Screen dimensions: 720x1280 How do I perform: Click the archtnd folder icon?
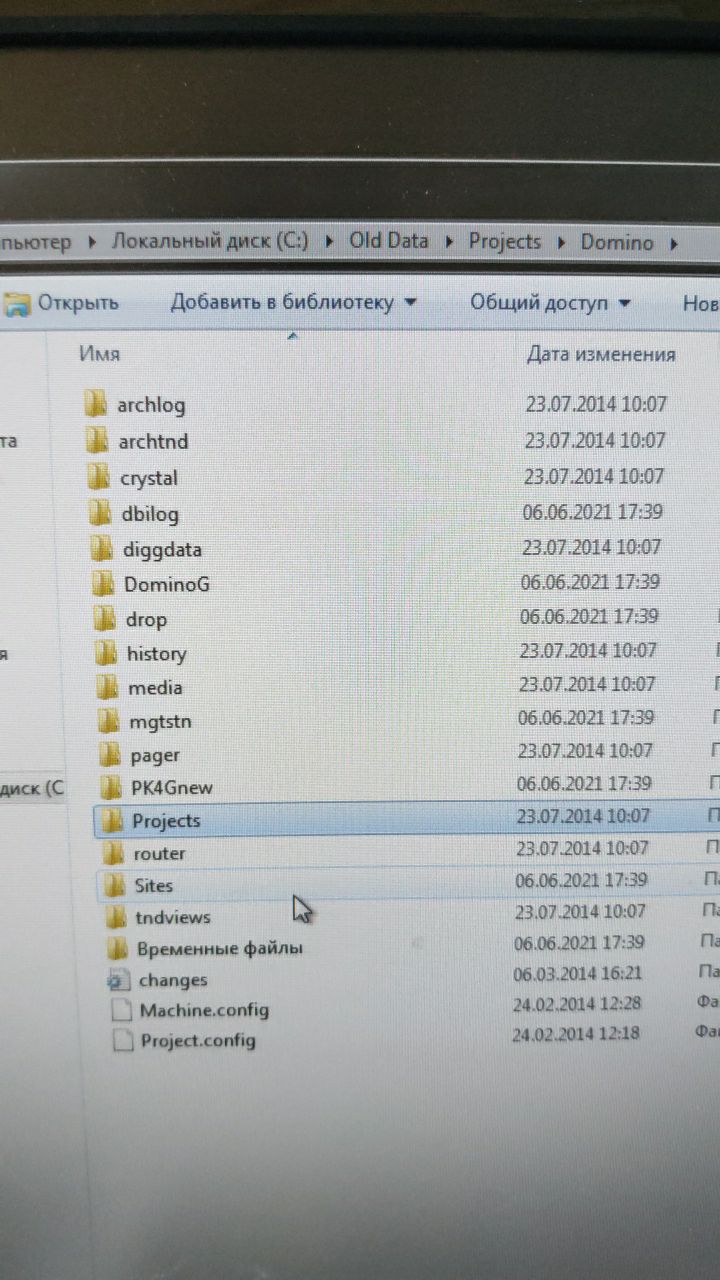[x=97, y=440]
